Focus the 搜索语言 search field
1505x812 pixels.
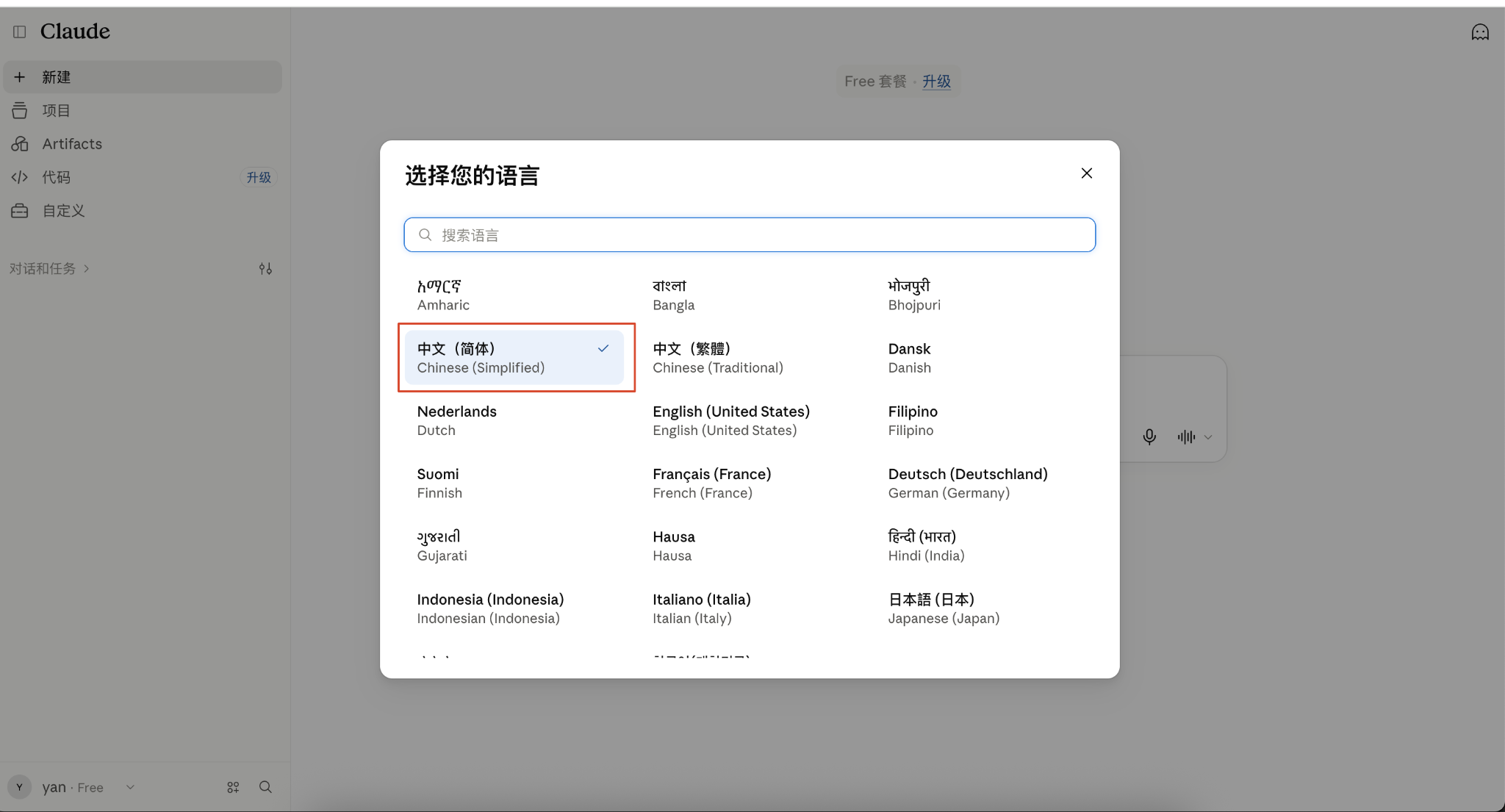(750, 235)
